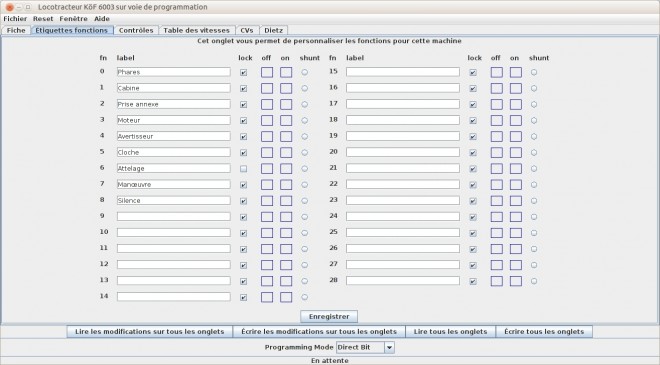Select the off image box for function 15
Screen dimensions: 660x365
497,72
